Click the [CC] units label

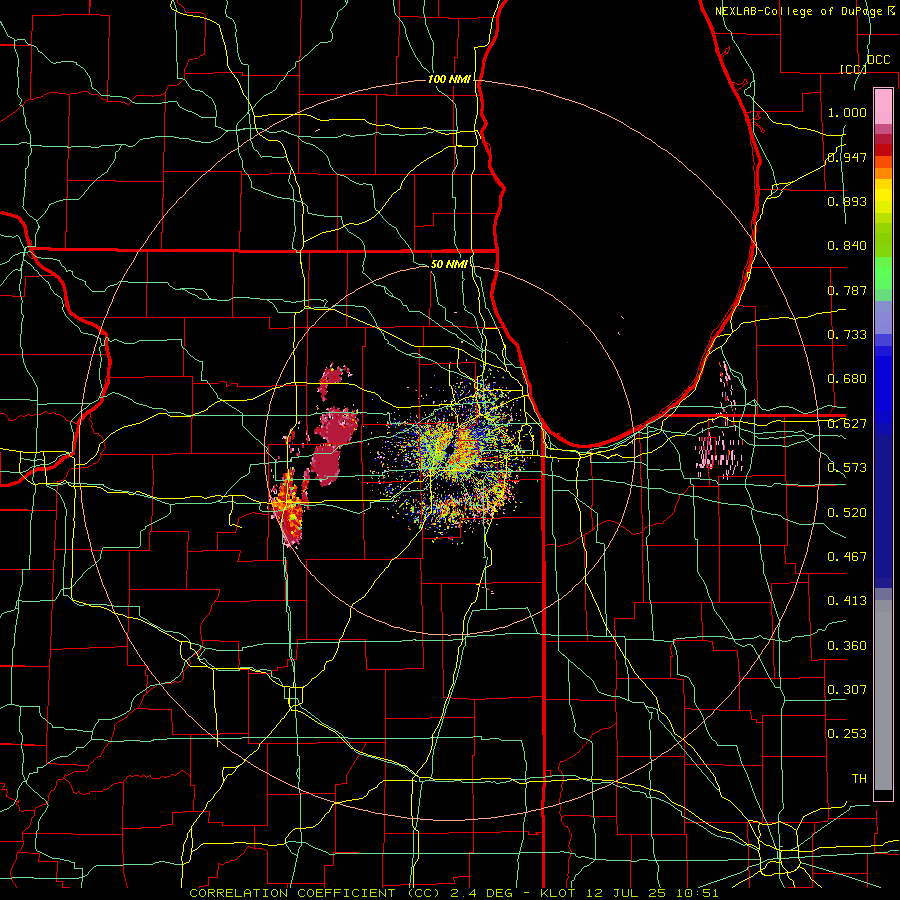pos(853,69)
